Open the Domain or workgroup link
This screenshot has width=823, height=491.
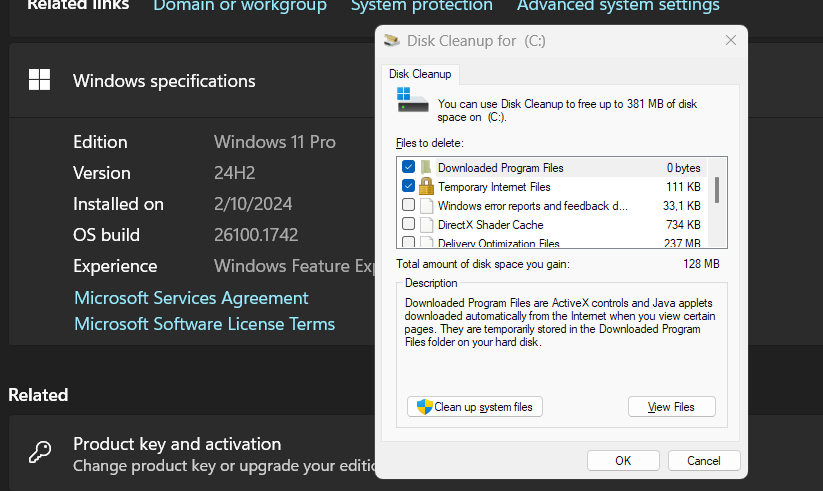(x=240, y=6)
